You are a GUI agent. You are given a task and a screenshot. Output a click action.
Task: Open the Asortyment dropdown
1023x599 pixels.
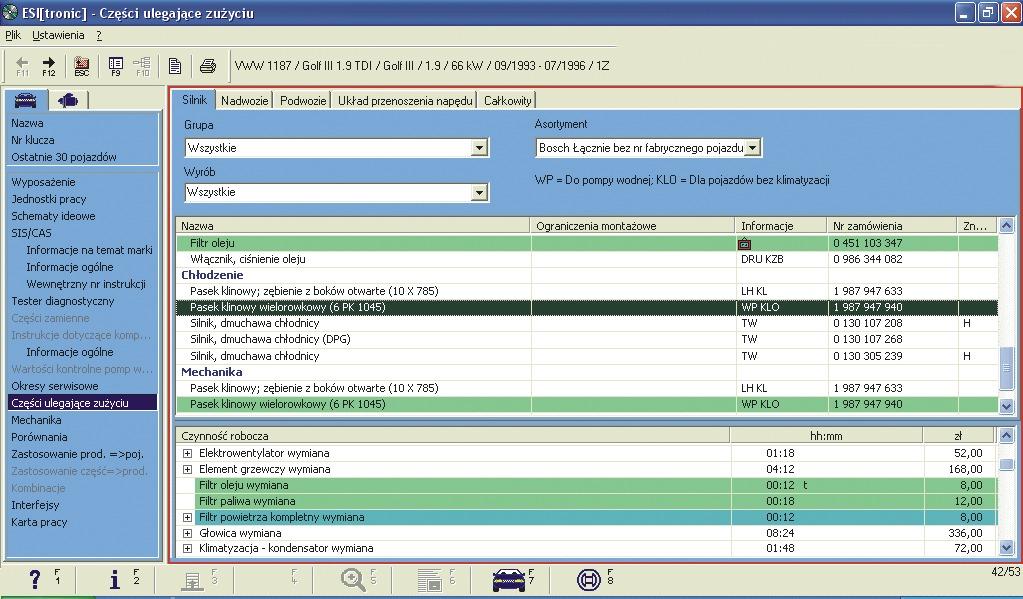point(752,148)
